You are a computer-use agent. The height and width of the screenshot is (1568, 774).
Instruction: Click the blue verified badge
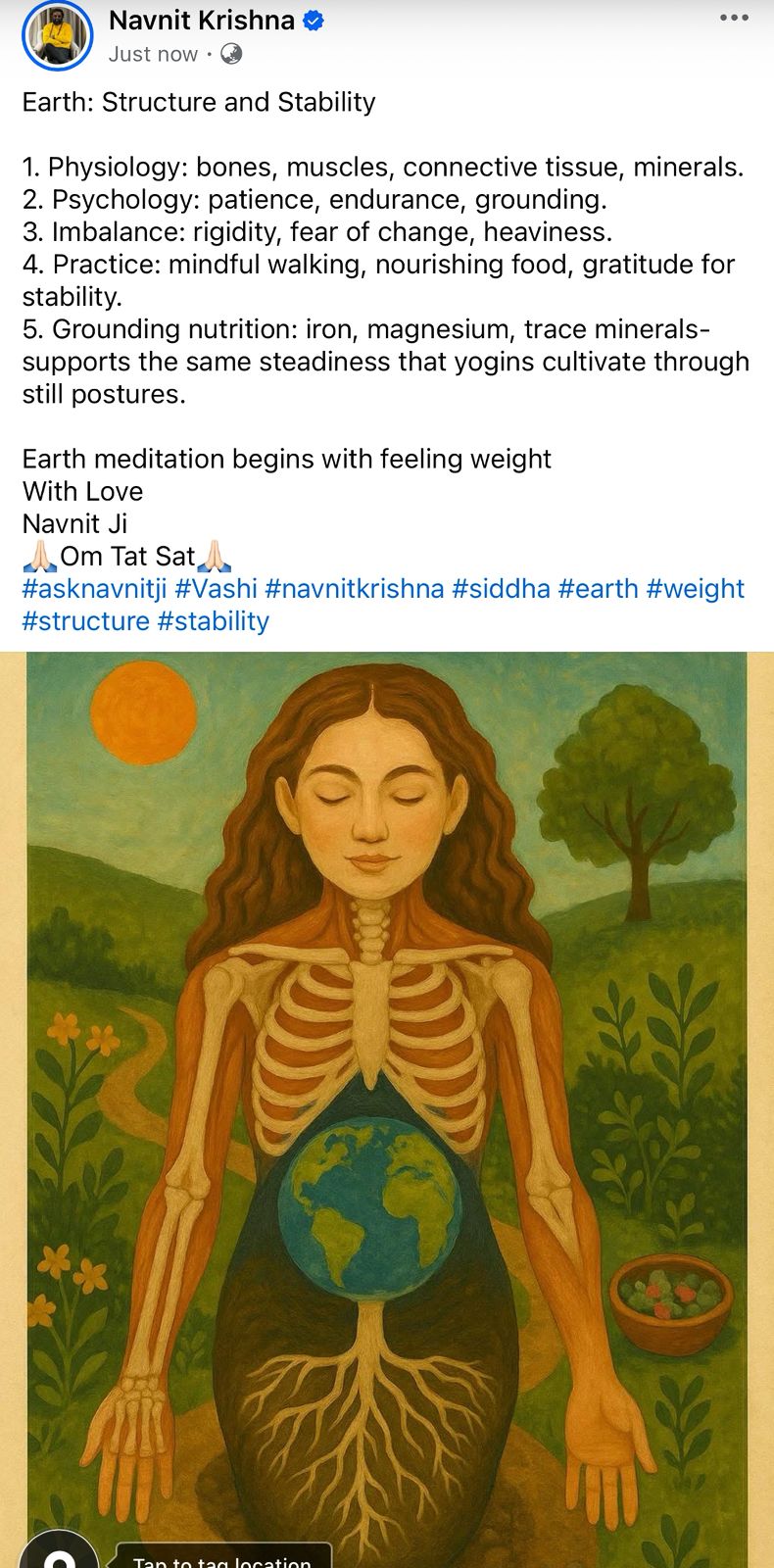click(314, 21)
